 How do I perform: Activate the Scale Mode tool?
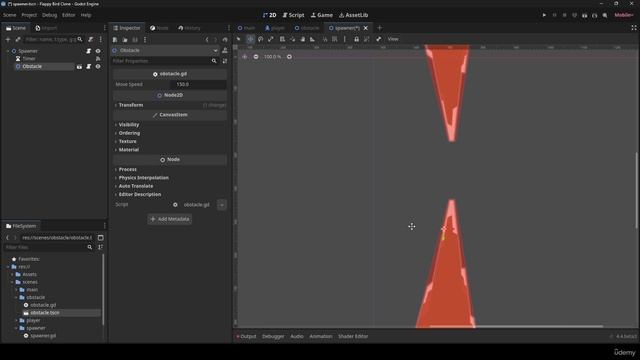[271, 39]
